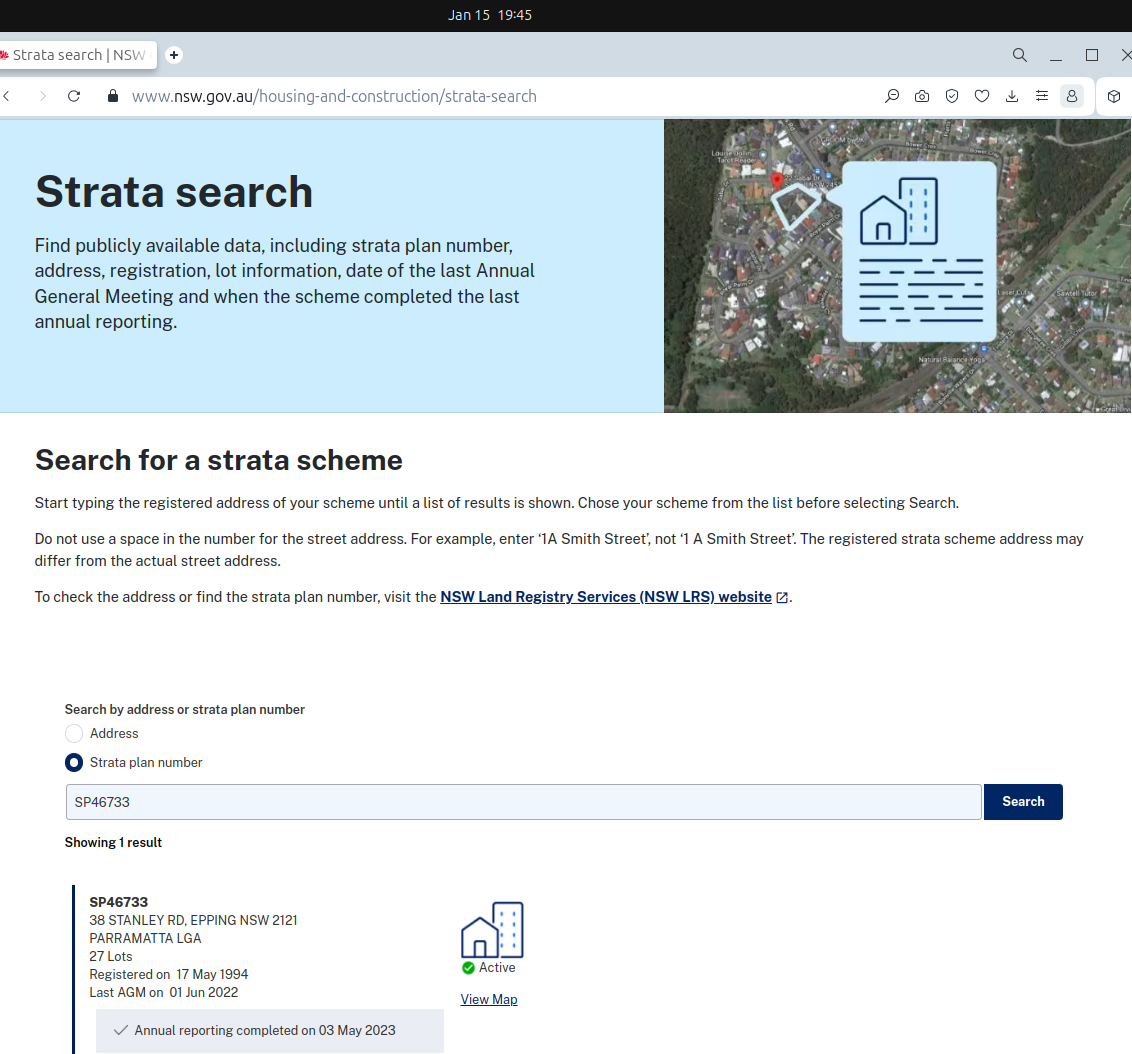
Task: Open the downloads icon
Action: point(1011,96)
